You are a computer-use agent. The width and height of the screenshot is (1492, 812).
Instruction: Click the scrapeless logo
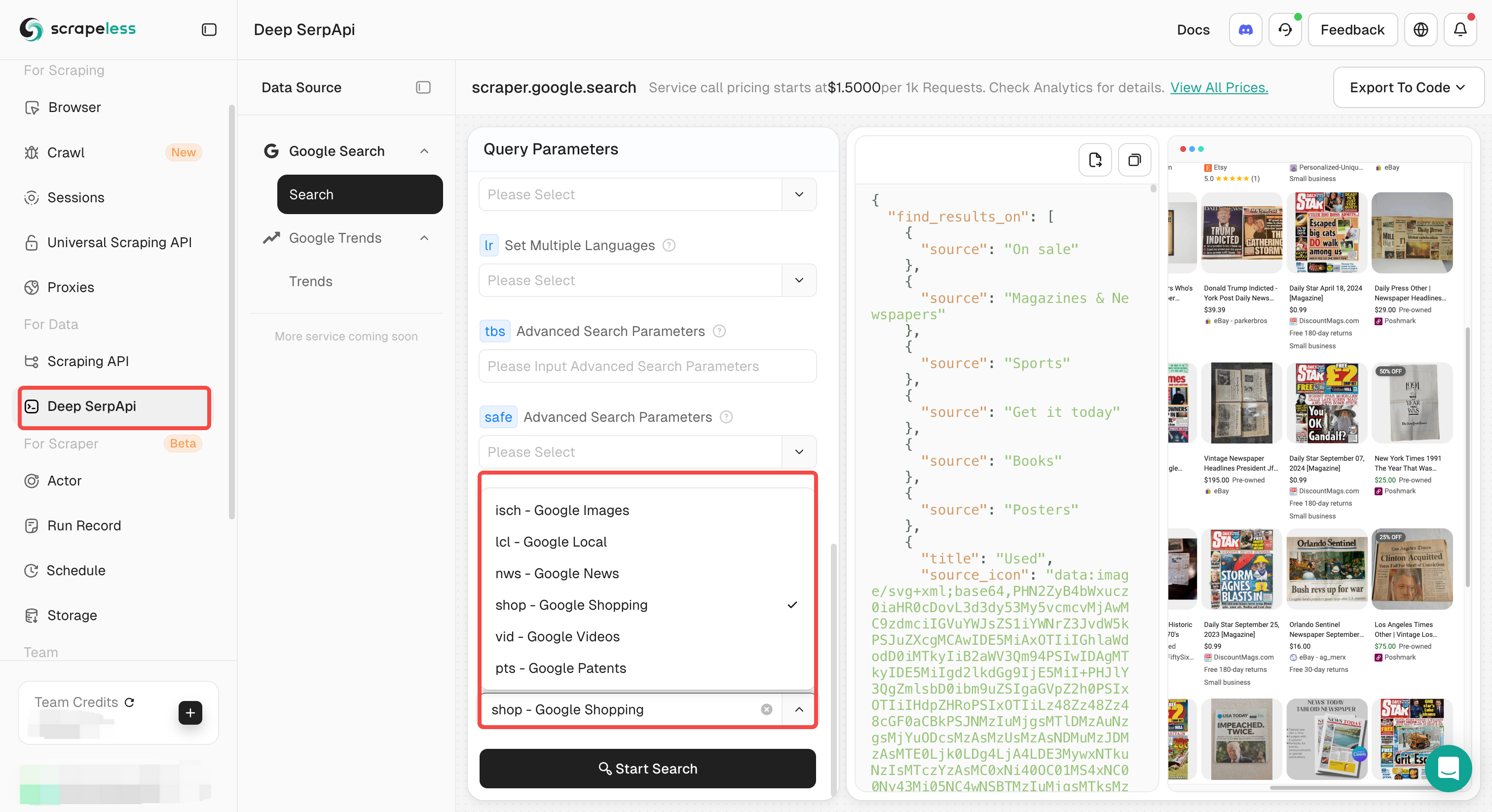(77, 29)
